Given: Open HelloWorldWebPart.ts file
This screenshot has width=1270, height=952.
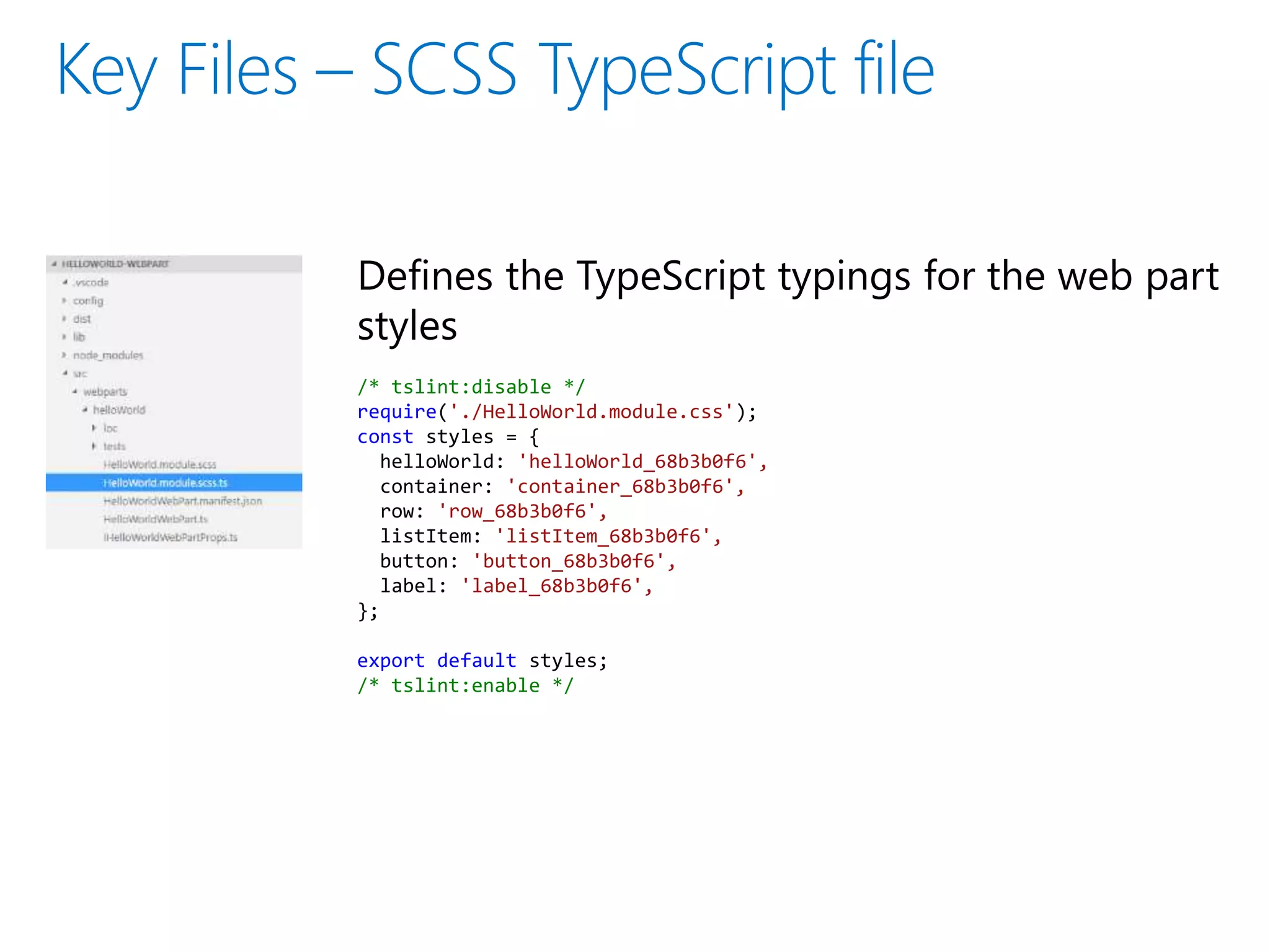Looking at the screenshot, I should click(156, 519).
